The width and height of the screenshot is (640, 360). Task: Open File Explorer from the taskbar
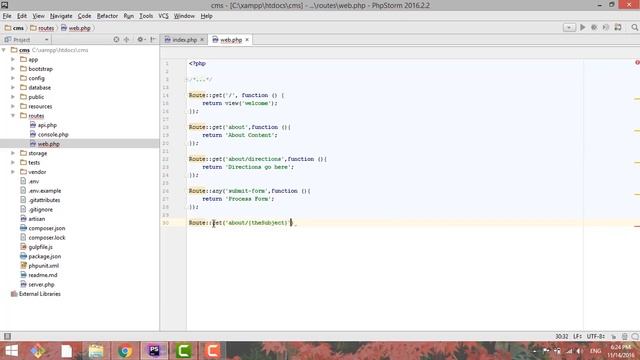pos(96,351)
